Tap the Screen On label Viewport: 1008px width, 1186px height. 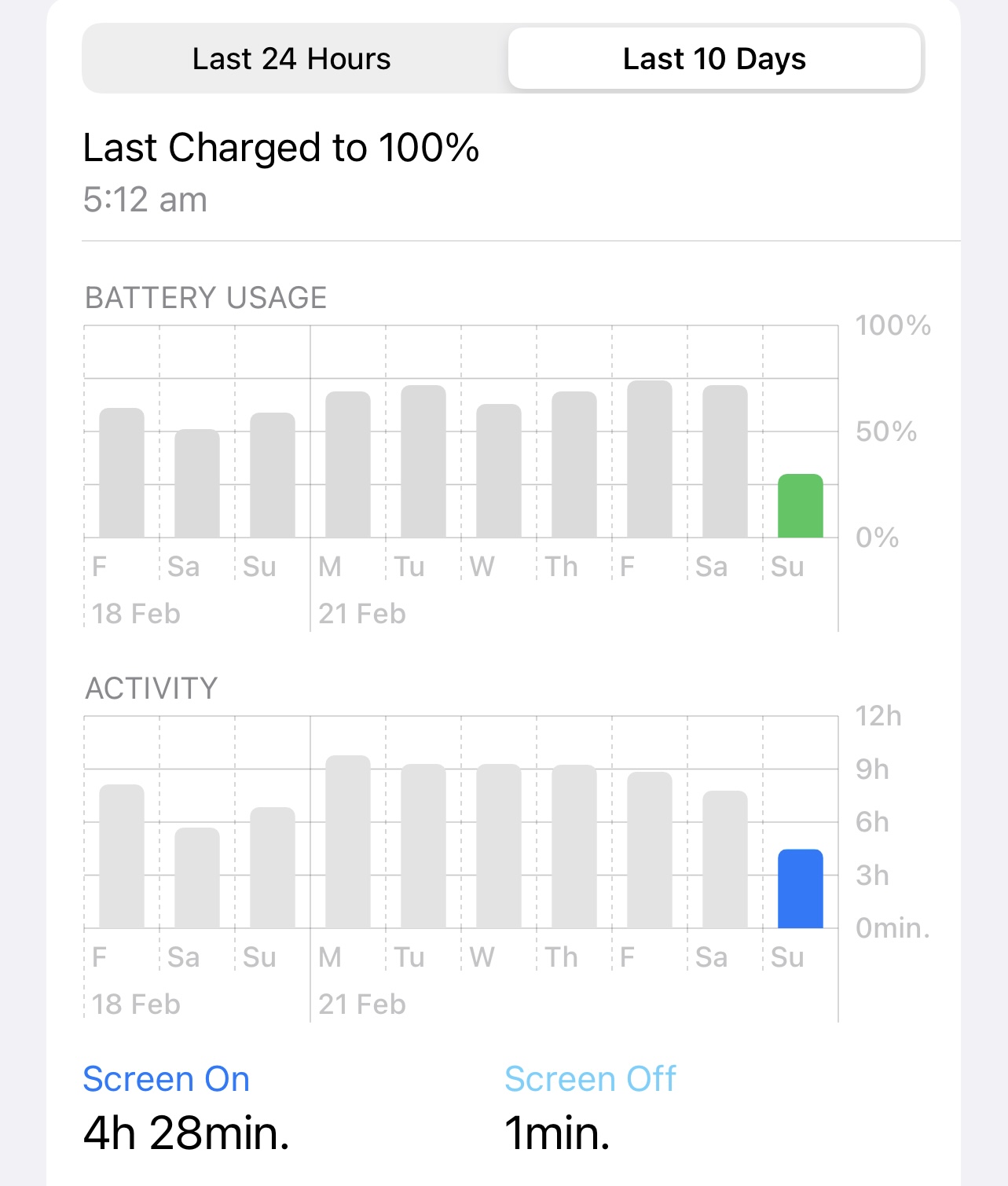(167, 1079)
